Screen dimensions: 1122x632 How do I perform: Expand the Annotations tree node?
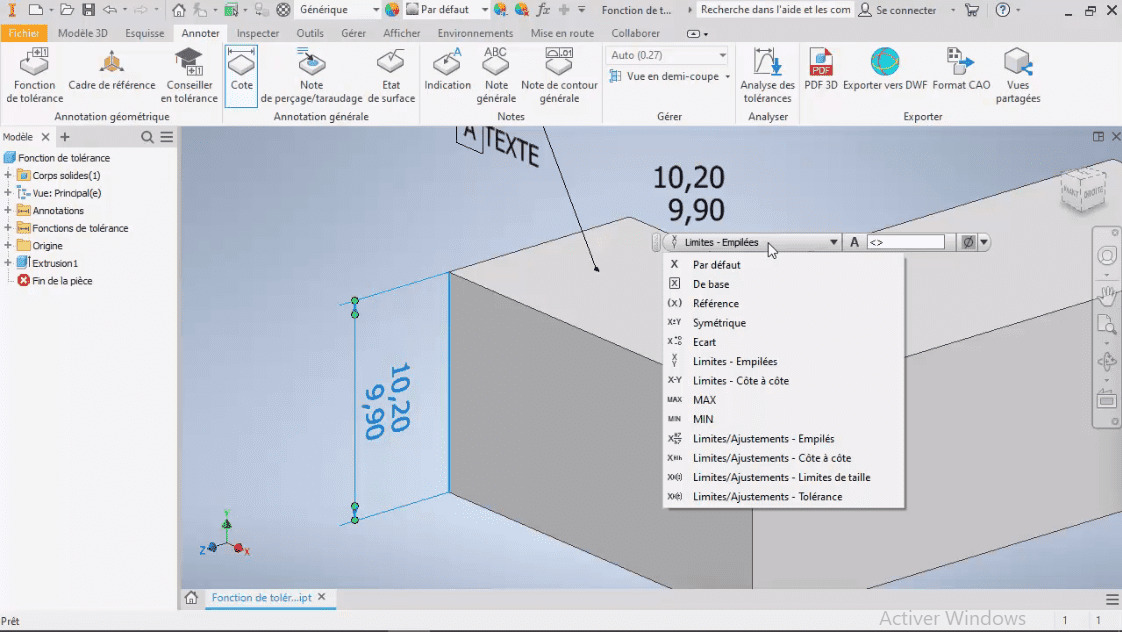(x=8, y=210)
